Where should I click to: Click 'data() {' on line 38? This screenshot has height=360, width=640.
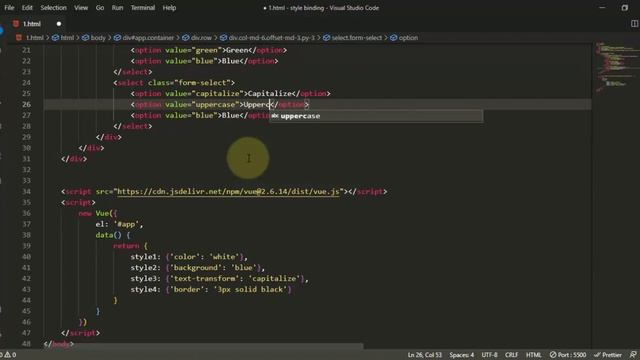point(113,235)
